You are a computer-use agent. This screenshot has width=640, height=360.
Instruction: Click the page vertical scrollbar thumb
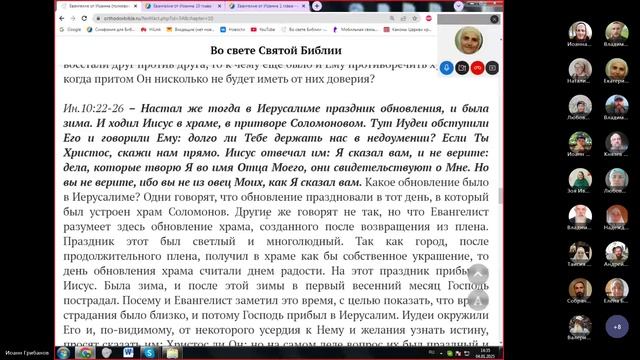(500, 196)
